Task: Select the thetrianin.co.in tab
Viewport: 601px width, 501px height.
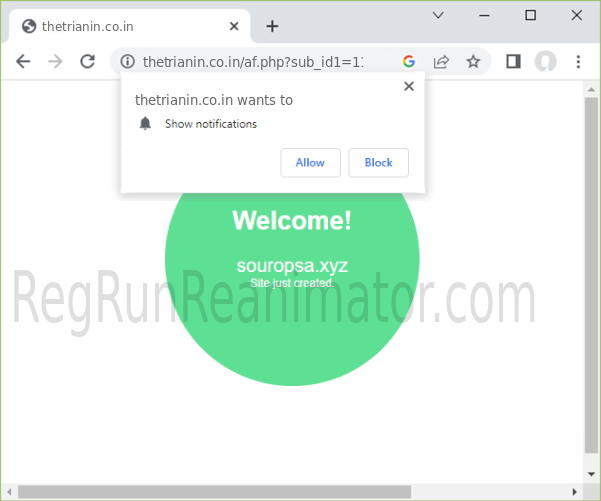Action: (x=120, y=26)
